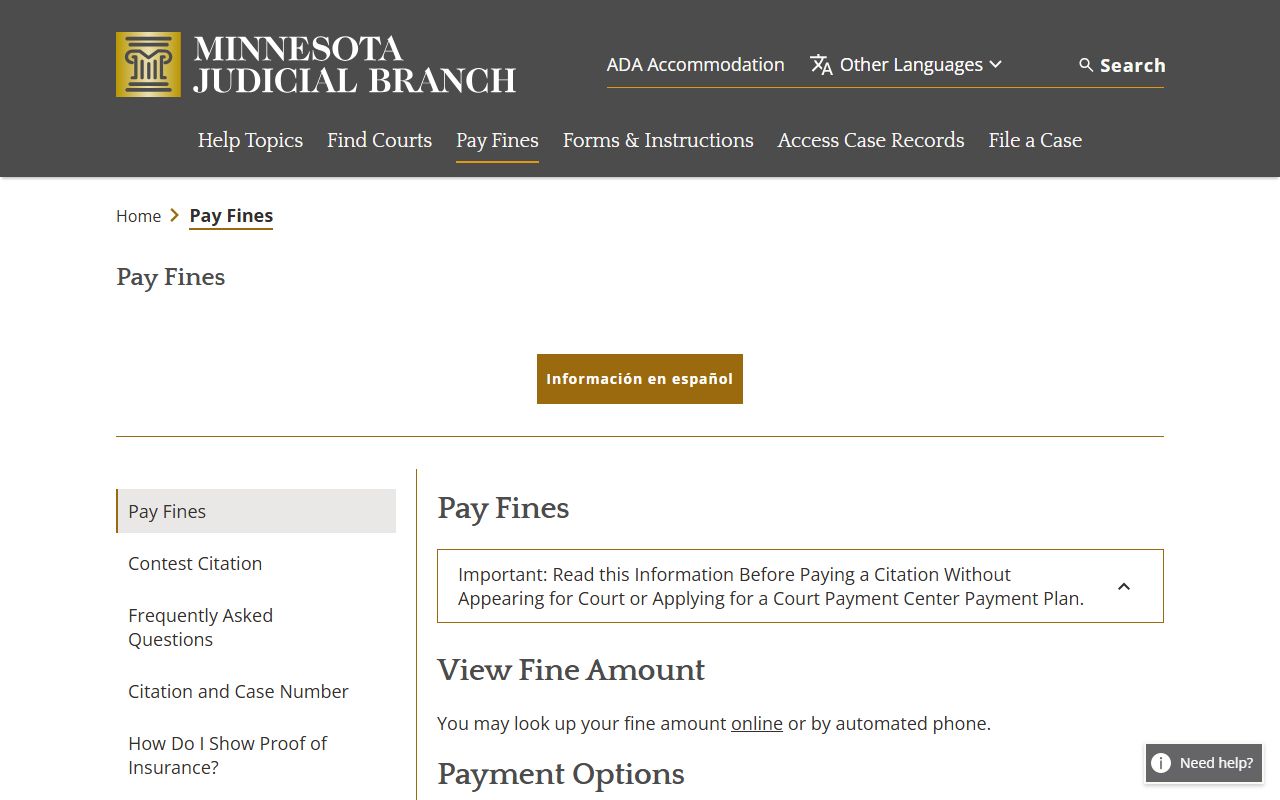The height and width of the screenshot is (800, 1280).
Task: Open Citation and Case Number sidebar item
Action: pyautogui.click(x=238, y=691)
